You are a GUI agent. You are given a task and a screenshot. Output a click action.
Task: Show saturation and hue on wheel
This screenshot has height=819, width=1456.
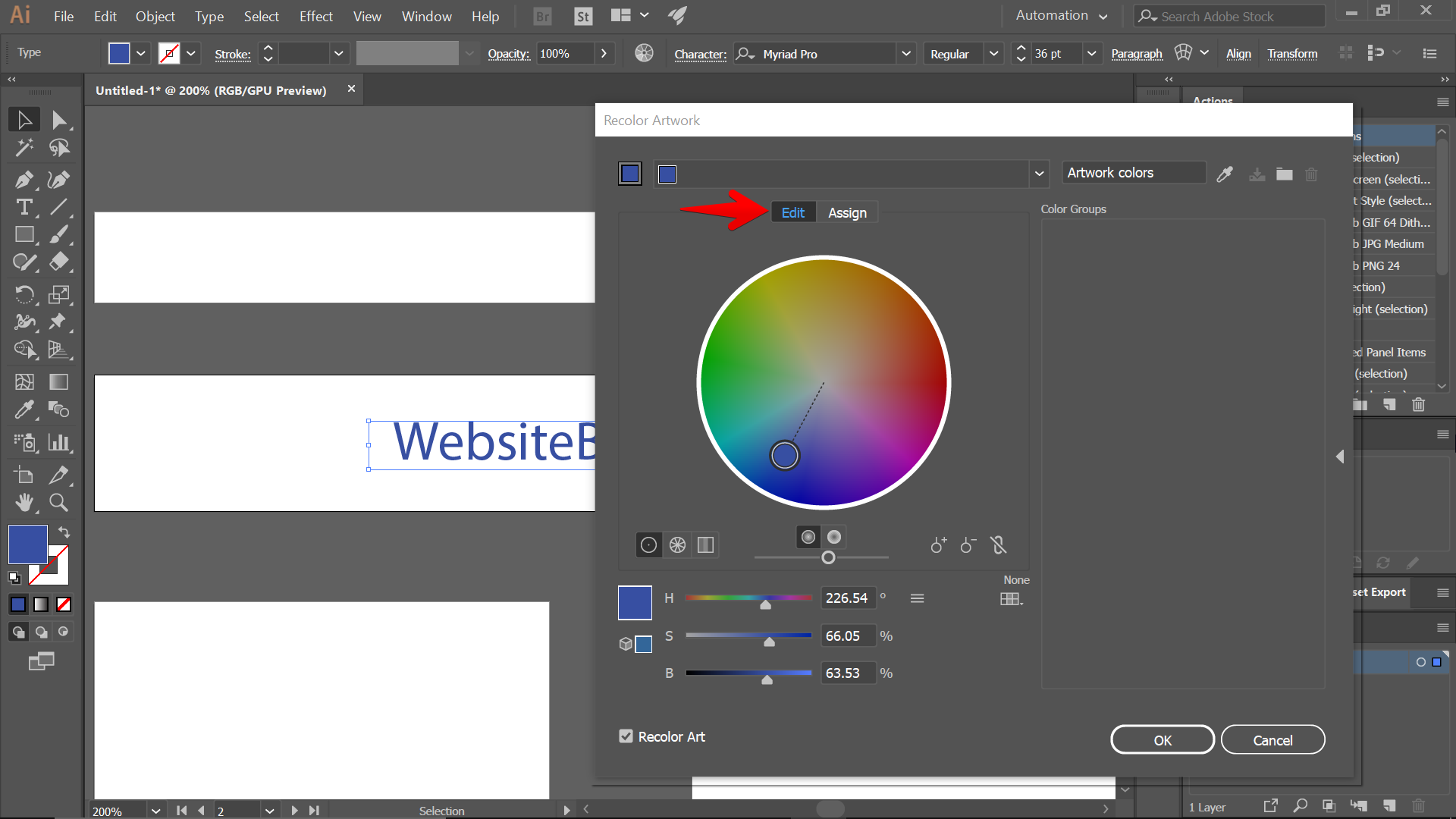click(x=808, y=537)
